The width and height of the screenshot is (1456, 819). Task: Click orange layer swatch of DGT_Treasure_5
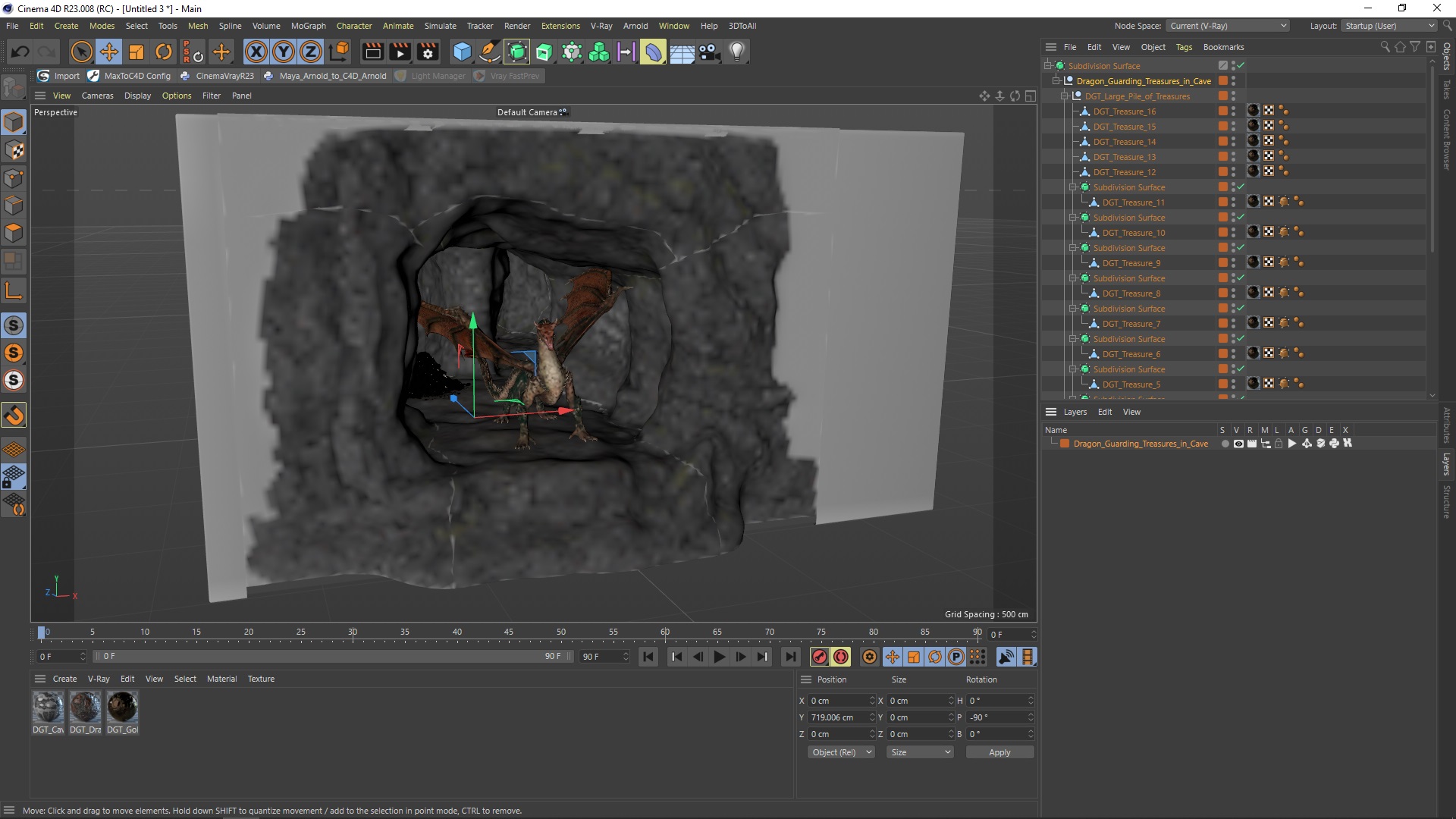pos(1222,384)
